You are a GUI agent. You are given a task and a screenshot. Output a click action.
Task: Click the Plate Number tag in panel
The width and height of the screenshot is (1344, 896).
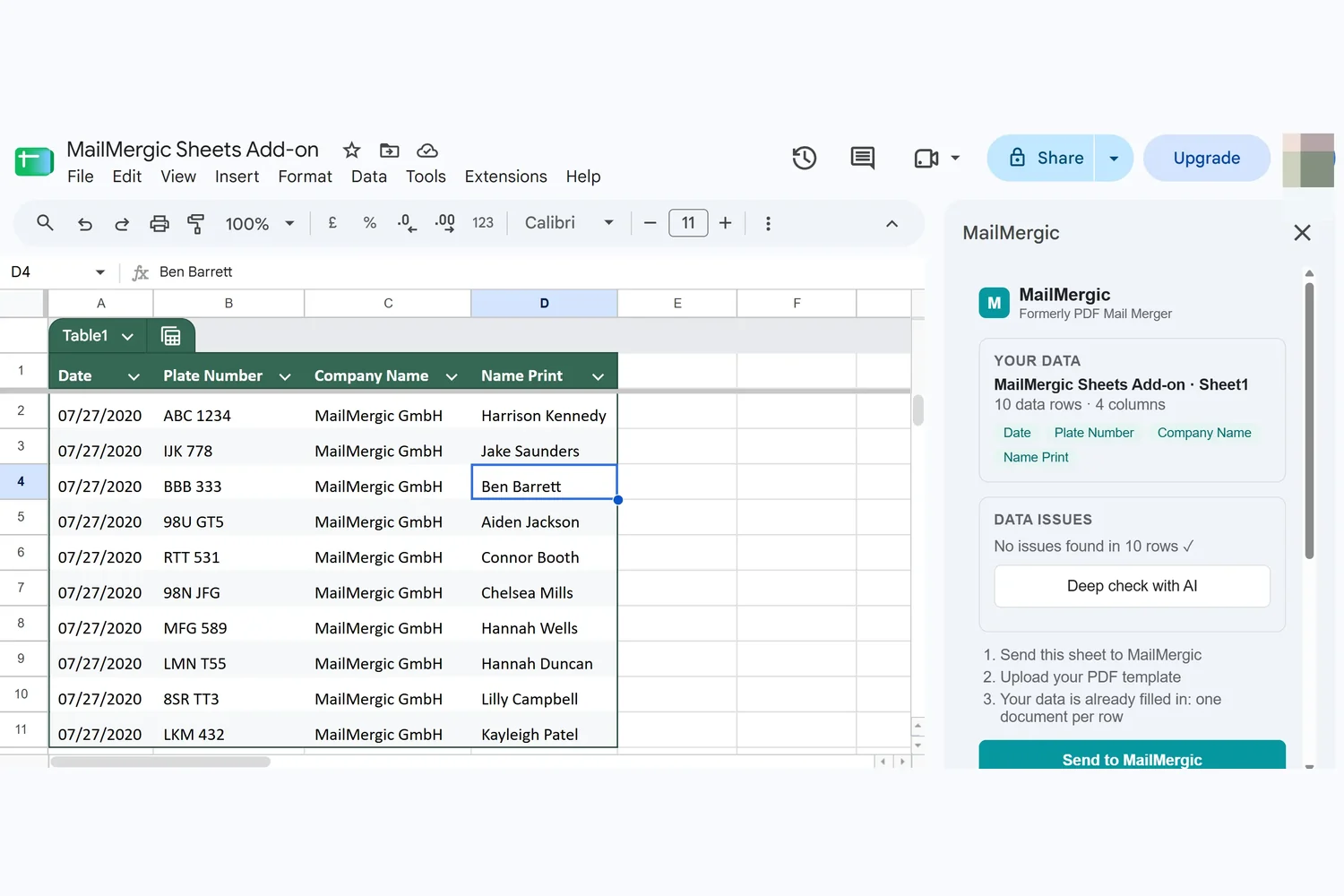pos(1094,433)
